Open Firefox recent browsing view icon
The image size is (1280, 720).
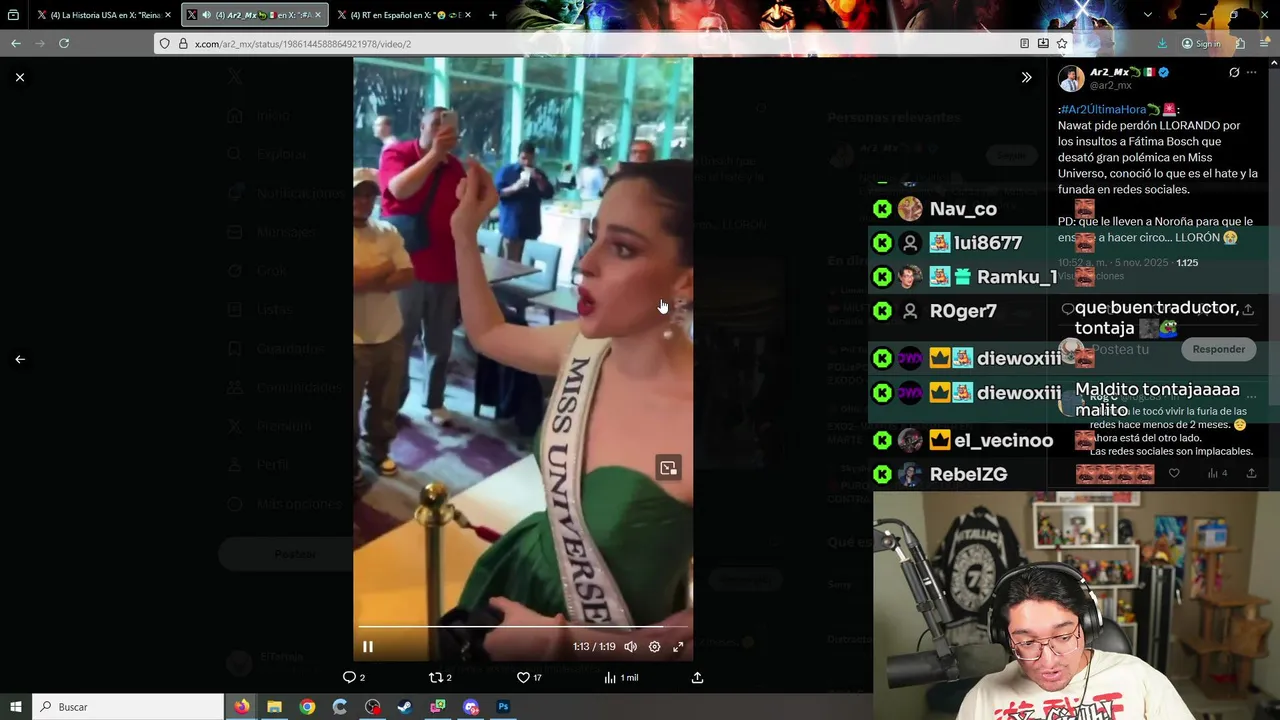pyautogui.click(x=13, y=15)
